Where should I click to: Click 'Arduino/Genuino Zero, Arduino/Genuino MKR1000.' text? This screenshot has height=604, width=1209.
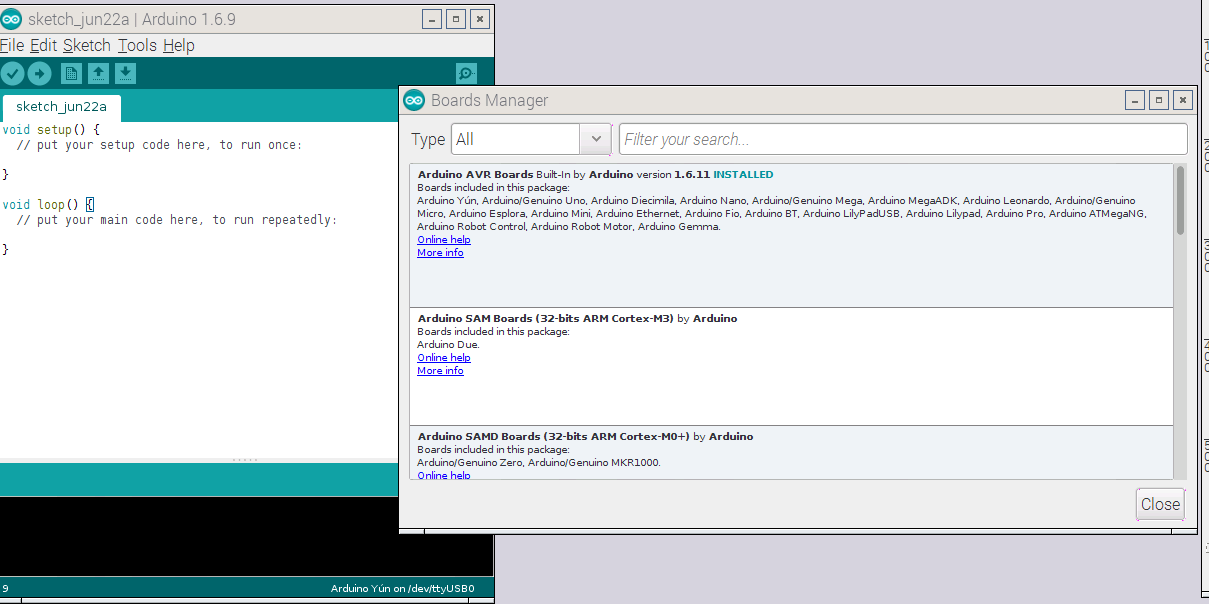[x=539, y=463]
